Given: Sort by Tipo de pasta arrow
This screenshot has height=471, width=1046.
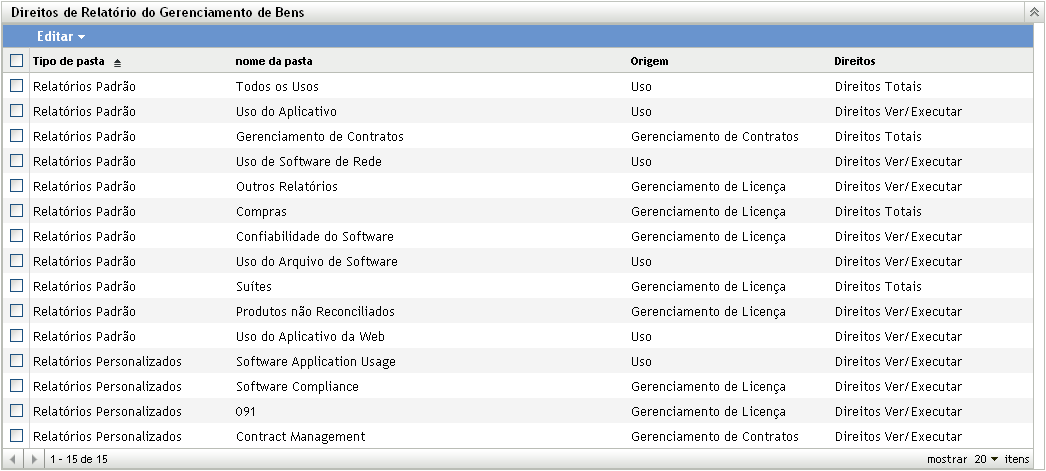Looking at the screenshot, I should pyautogui.click(x=117, y=61).
